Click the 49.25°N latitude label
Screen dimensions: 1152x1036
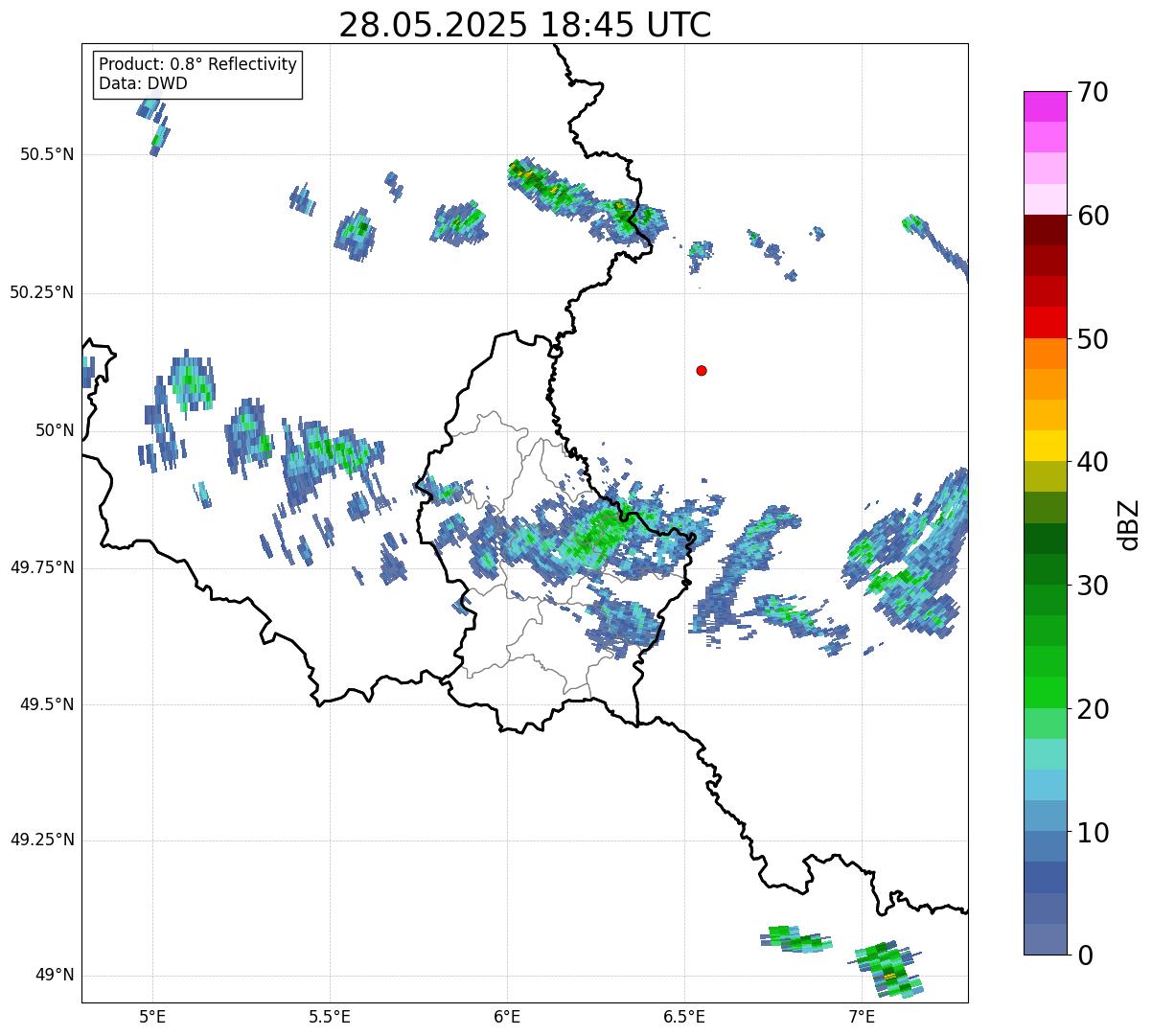click(42, 840)
